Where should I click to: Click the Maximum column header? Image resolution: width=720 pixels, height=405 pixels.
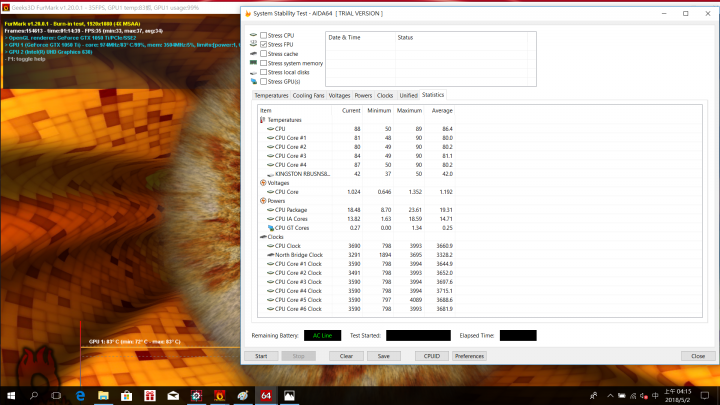click(x=409, y=111)
